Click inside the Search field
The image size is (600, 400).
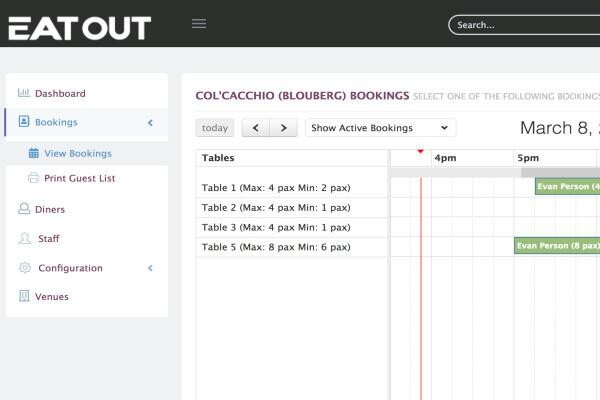pos(524,25)
